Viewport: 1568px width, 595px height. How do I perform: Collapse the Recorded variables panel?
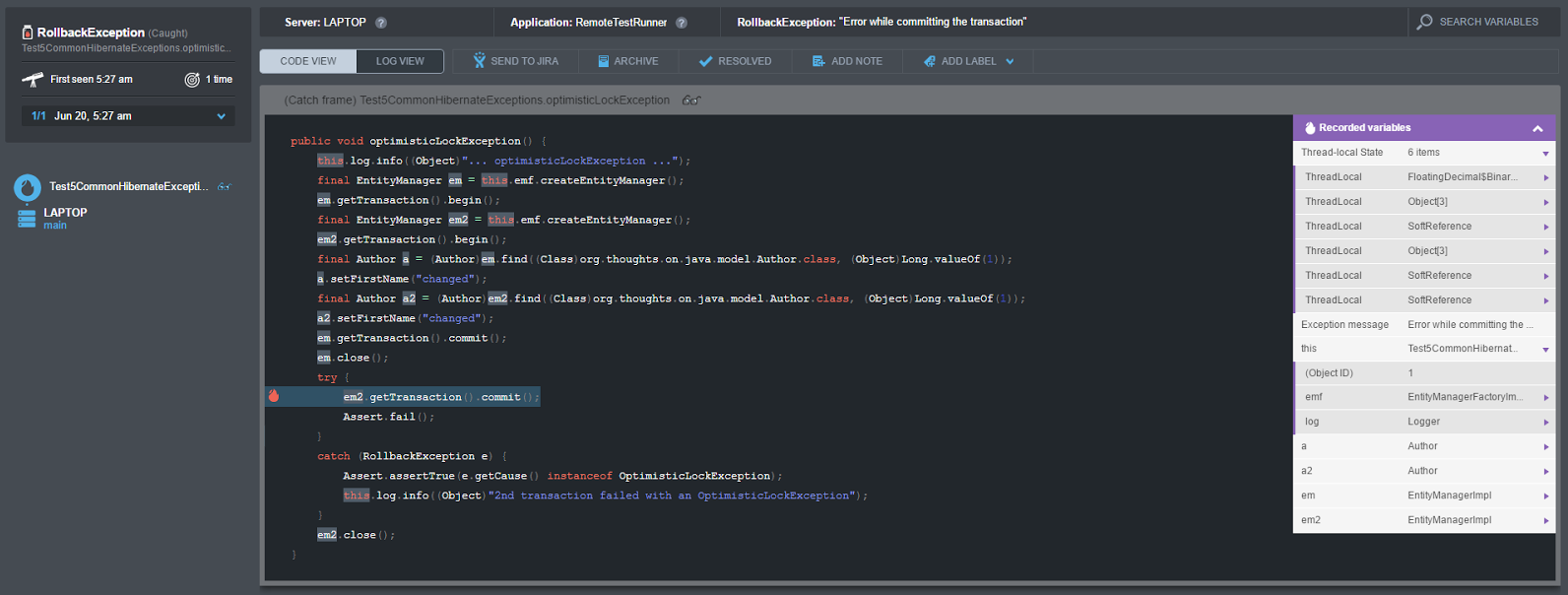[1537, 128]
